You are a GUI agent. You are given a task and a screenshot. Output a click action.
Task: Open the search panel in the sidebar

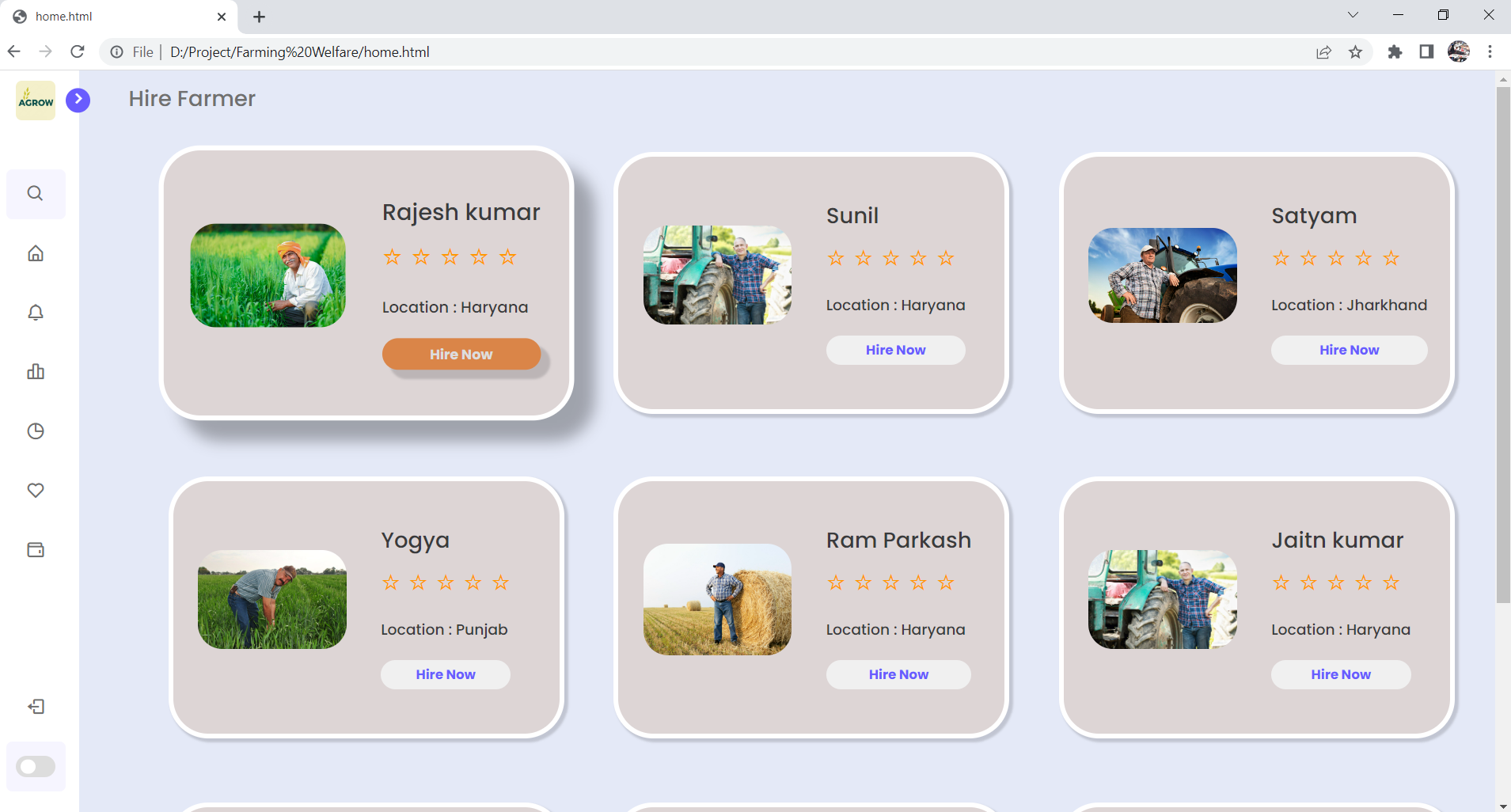pyautogui.click(x=35, y=193)
